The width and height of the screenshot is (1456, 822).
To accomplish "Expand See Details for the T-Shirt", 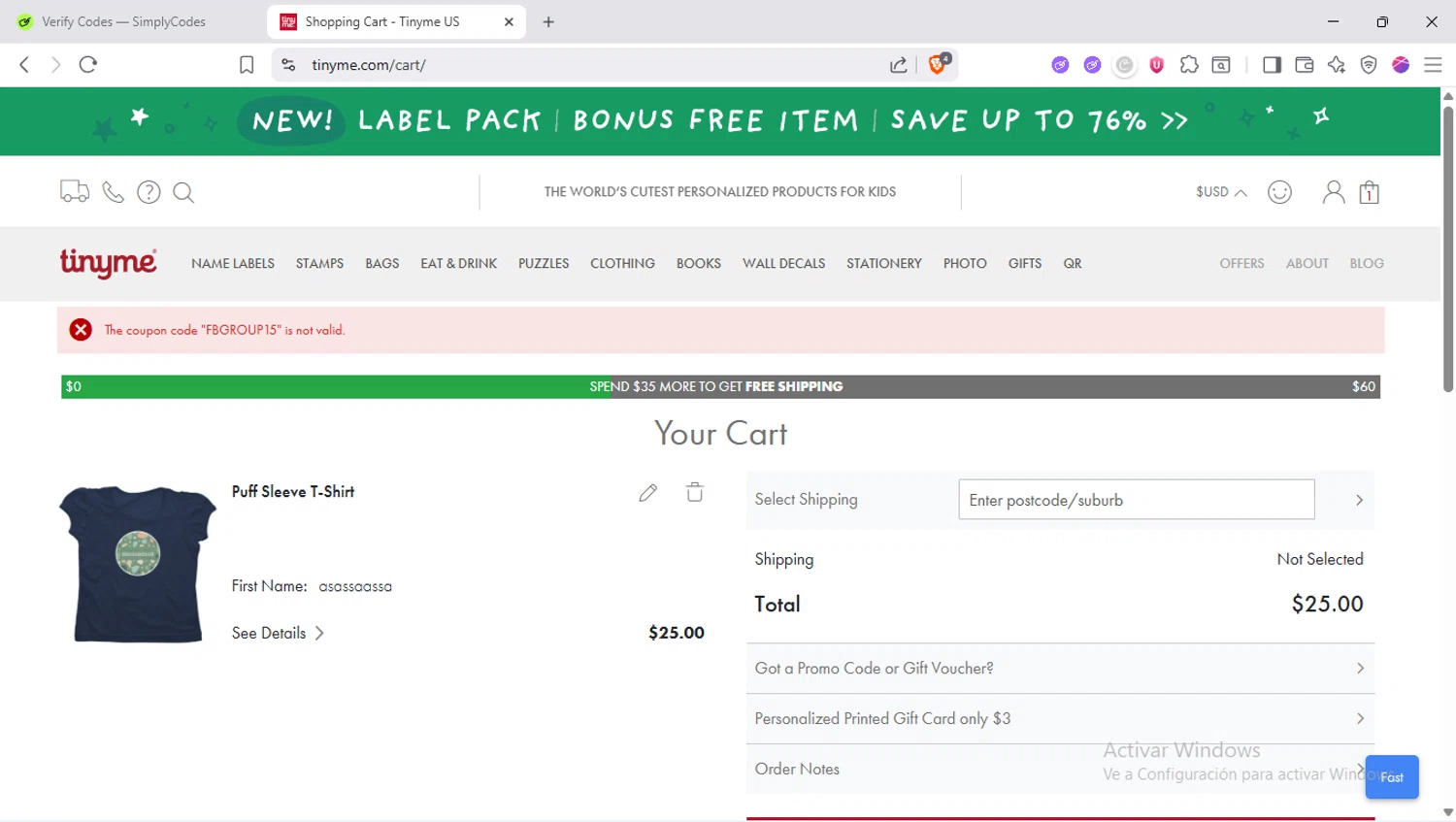I will [278, 634].
